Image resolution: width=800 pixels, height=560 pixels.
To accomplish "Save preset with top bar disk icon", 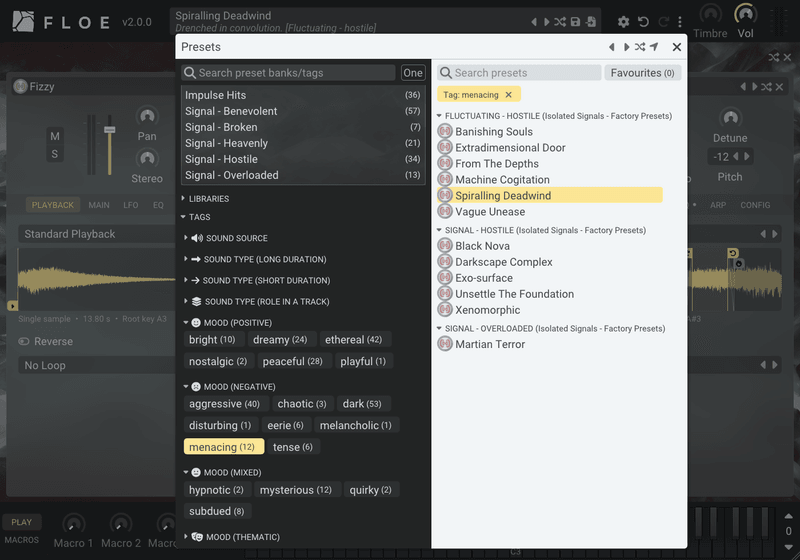I will tap(576, 22).
